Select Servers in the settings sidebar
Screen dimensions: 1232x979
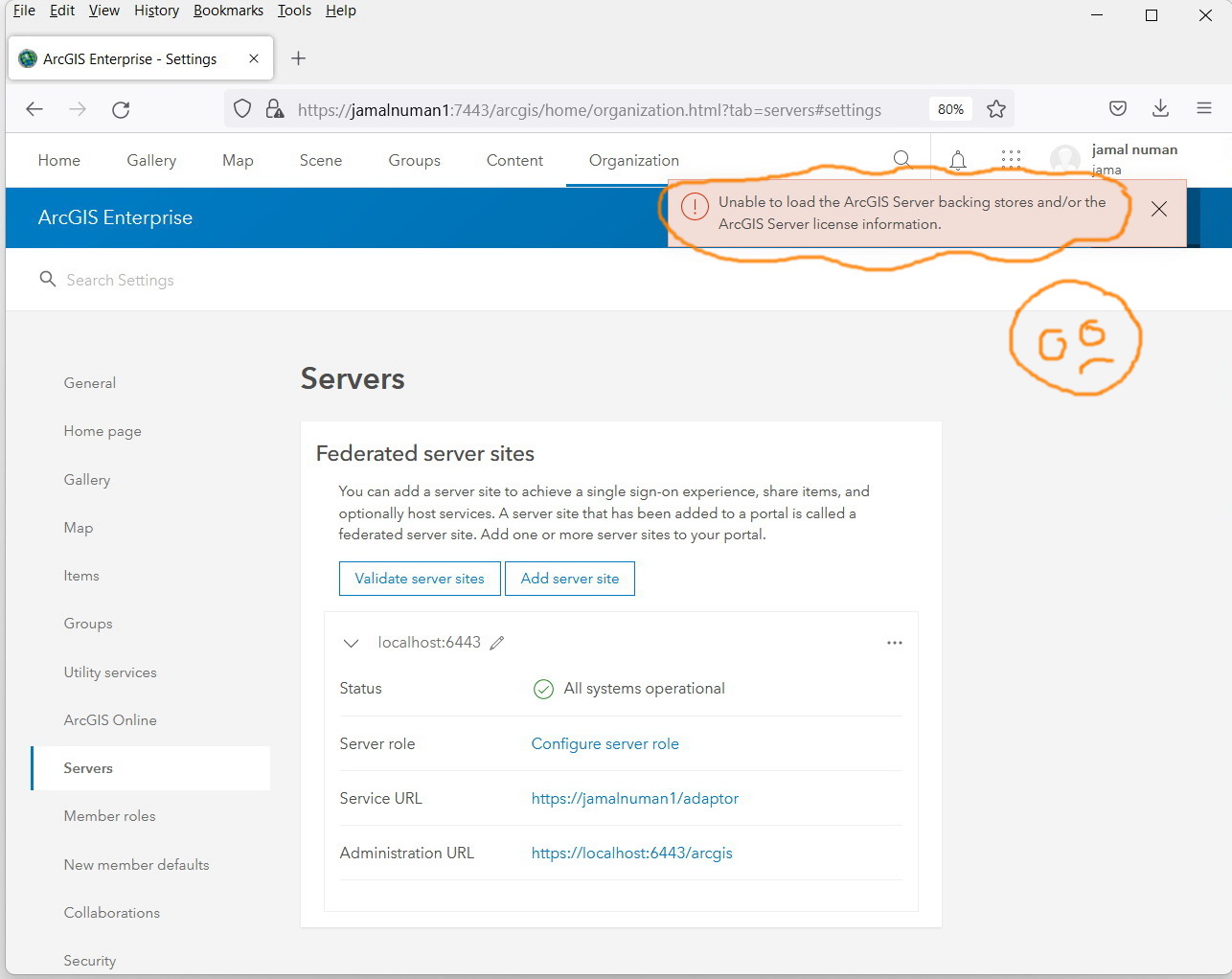point(150,768)
